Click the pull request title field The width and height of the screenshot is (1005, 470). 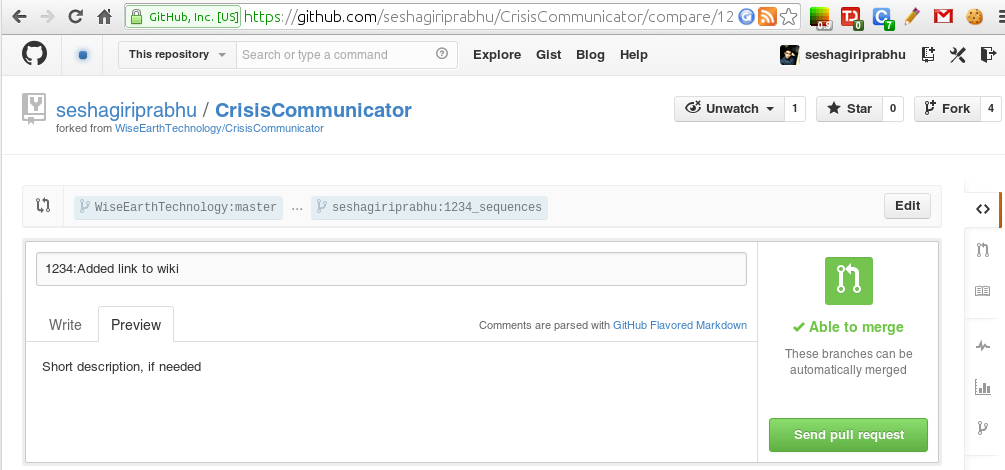391,269
